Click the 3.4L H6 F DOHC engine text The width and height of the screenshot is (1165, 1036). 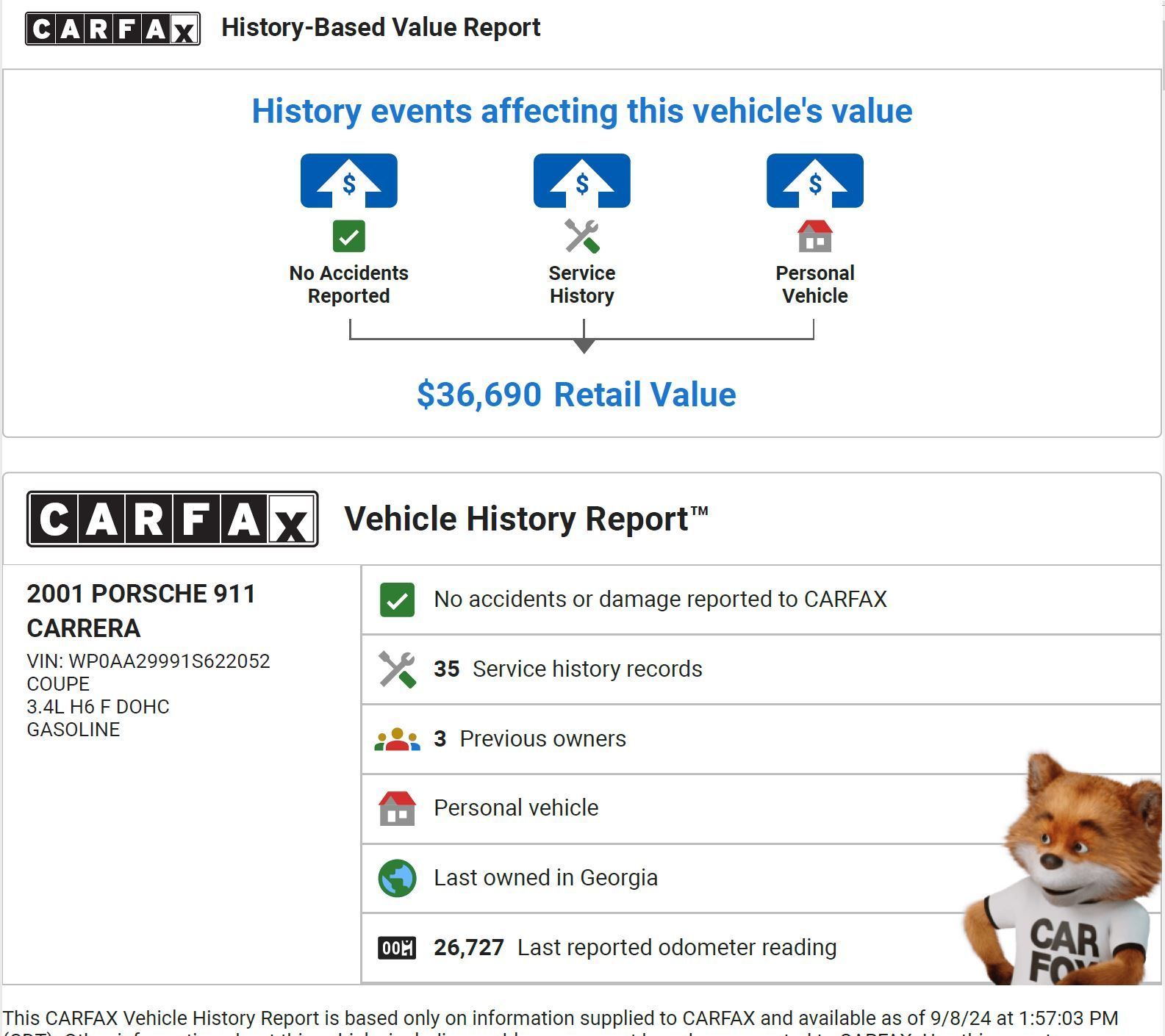(98, 707)
